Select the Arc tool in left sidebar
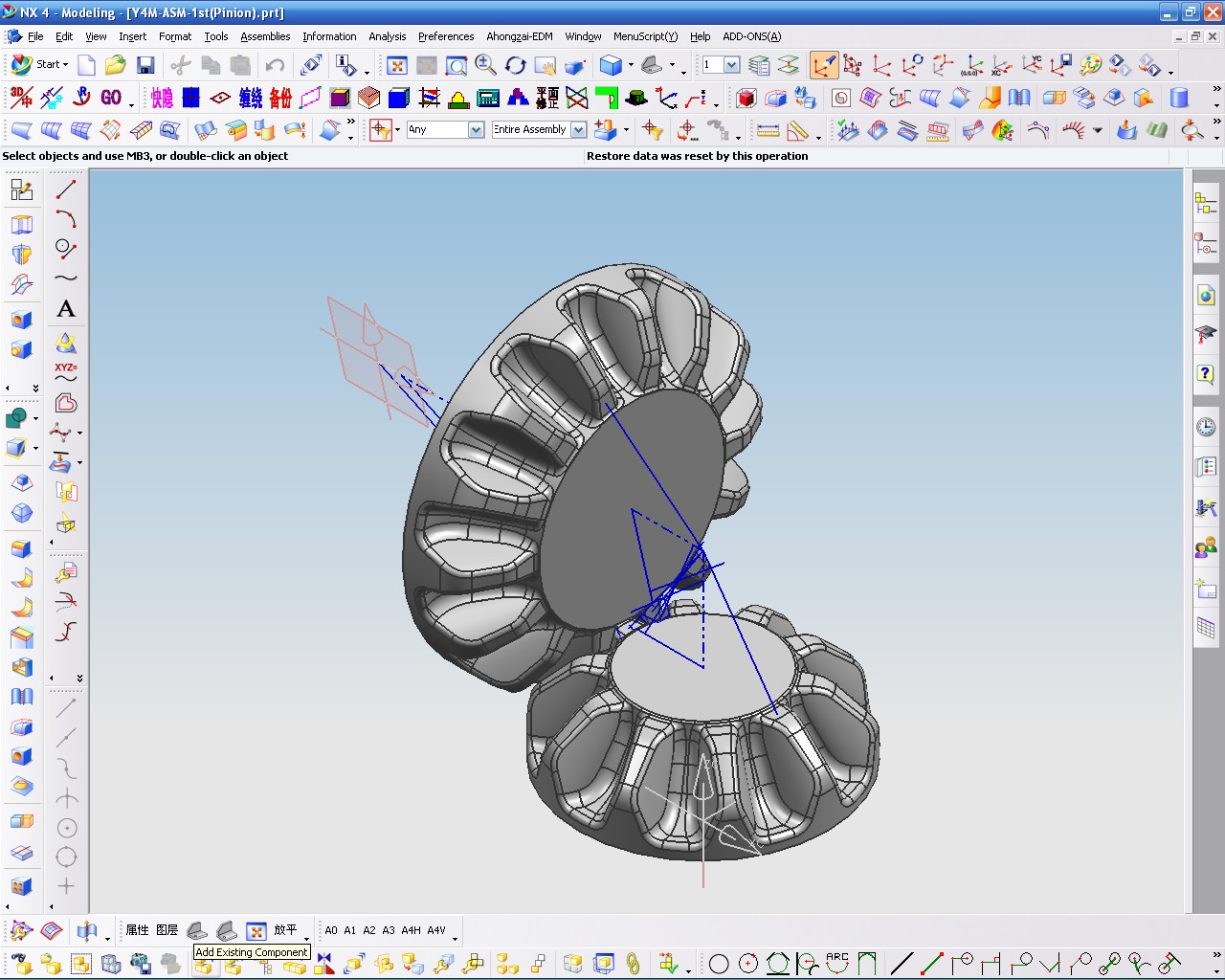 [66, 219]
